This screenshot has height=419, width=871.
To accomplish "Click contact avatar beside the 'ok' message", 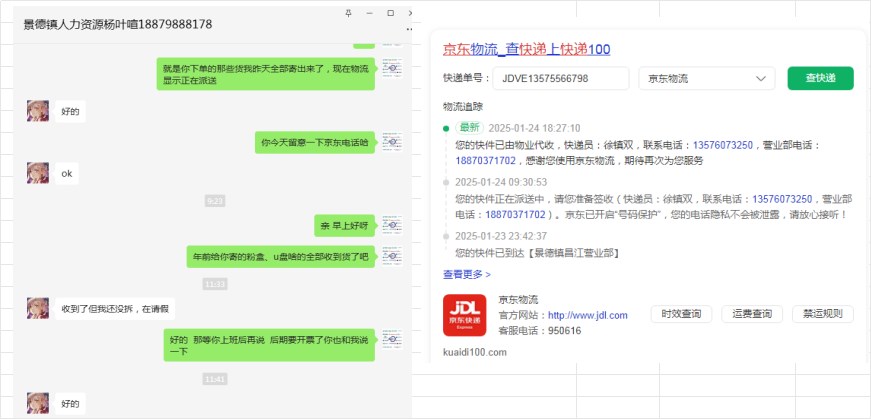I will click(x=38, y=173).
